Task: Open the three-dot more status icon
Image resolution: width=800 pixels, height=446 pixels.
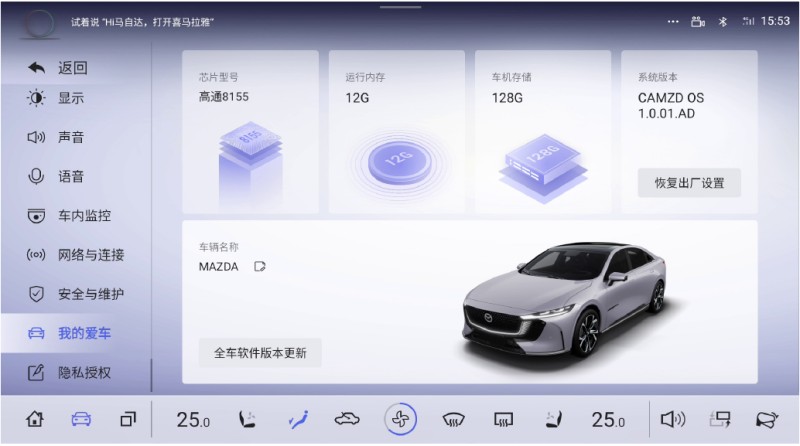Action: click(673, 21)
